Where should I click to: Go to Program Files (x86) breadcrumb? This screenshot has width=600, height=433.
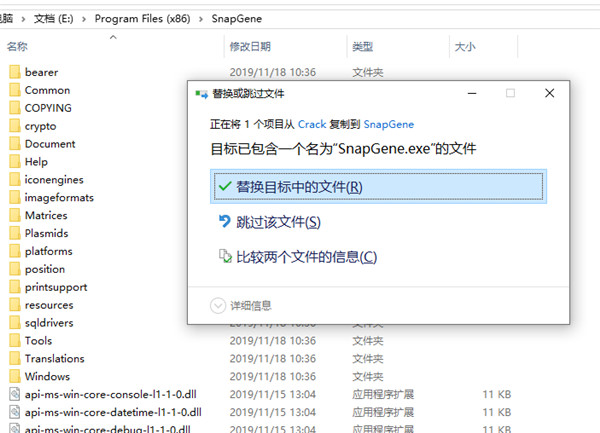(x=142, y=18)
